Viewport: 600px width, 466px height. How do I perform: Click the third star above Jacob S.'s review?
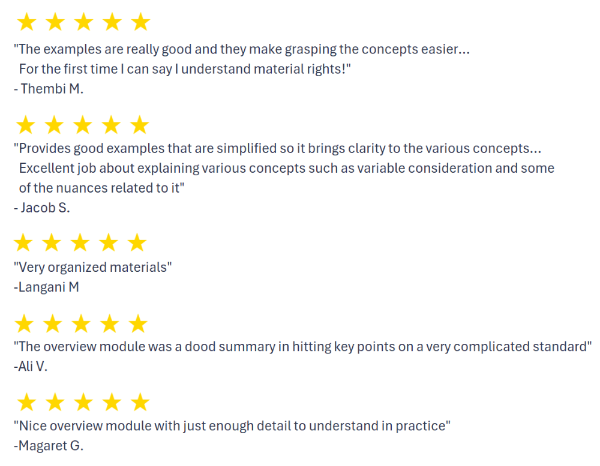pyautogui.click(x=83, y=125)
